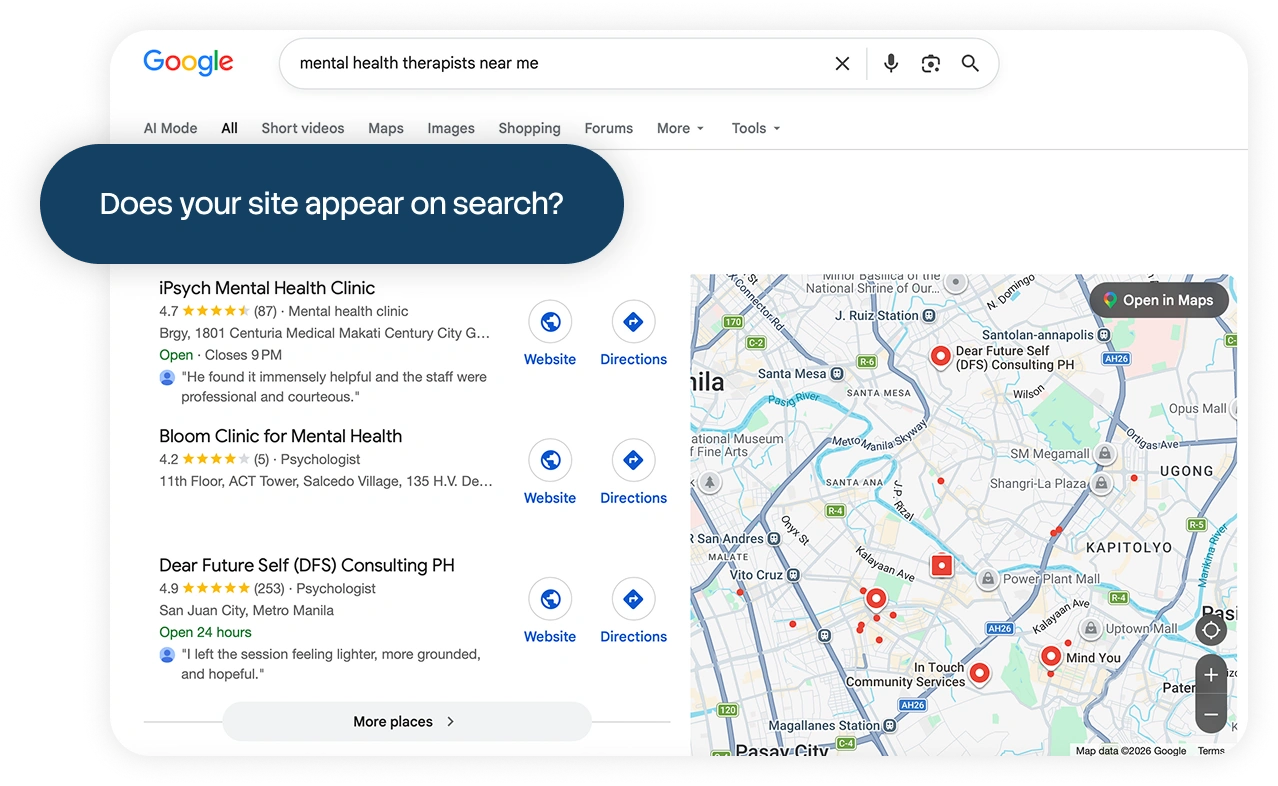The image size is (1278, 786).
Task: Click the iPsych review snippet text
Action: (x=334, y=387)
